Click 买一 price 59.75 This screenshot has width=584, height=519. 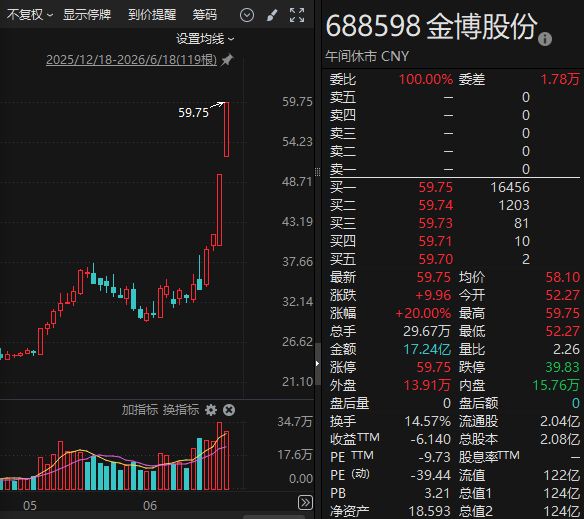pyautogui.click(x=435, y=187)
